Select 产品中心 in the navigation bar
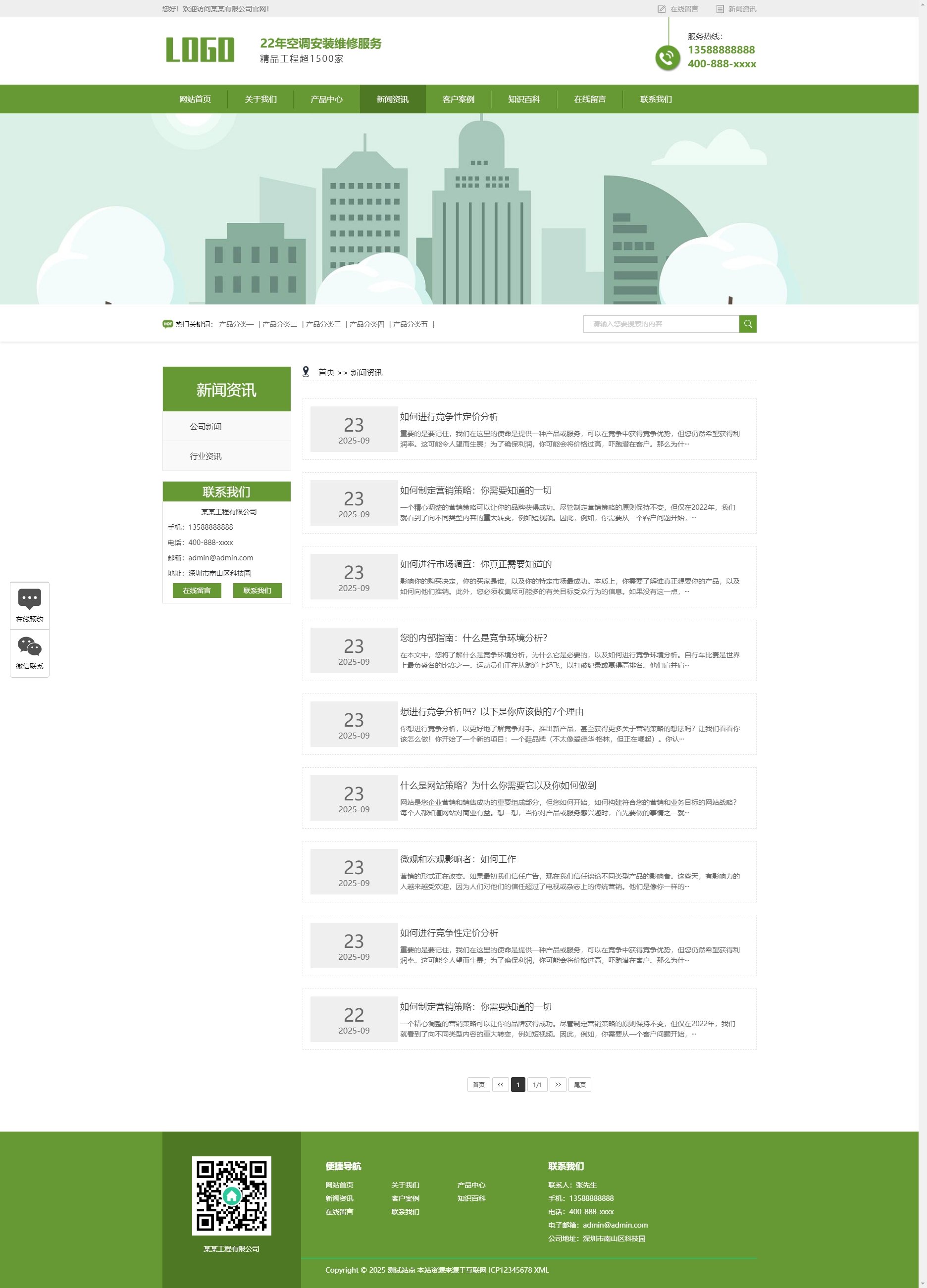The image size is (927, 1288). [327, 99]
